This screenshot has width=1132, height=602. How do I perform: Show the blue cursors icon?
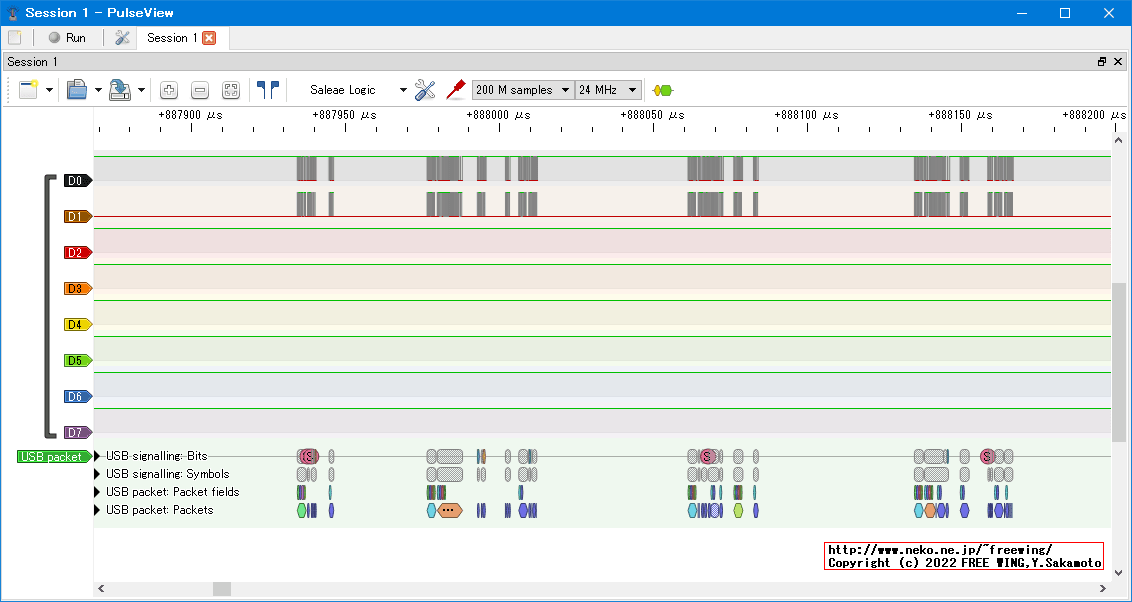[267, 89]
